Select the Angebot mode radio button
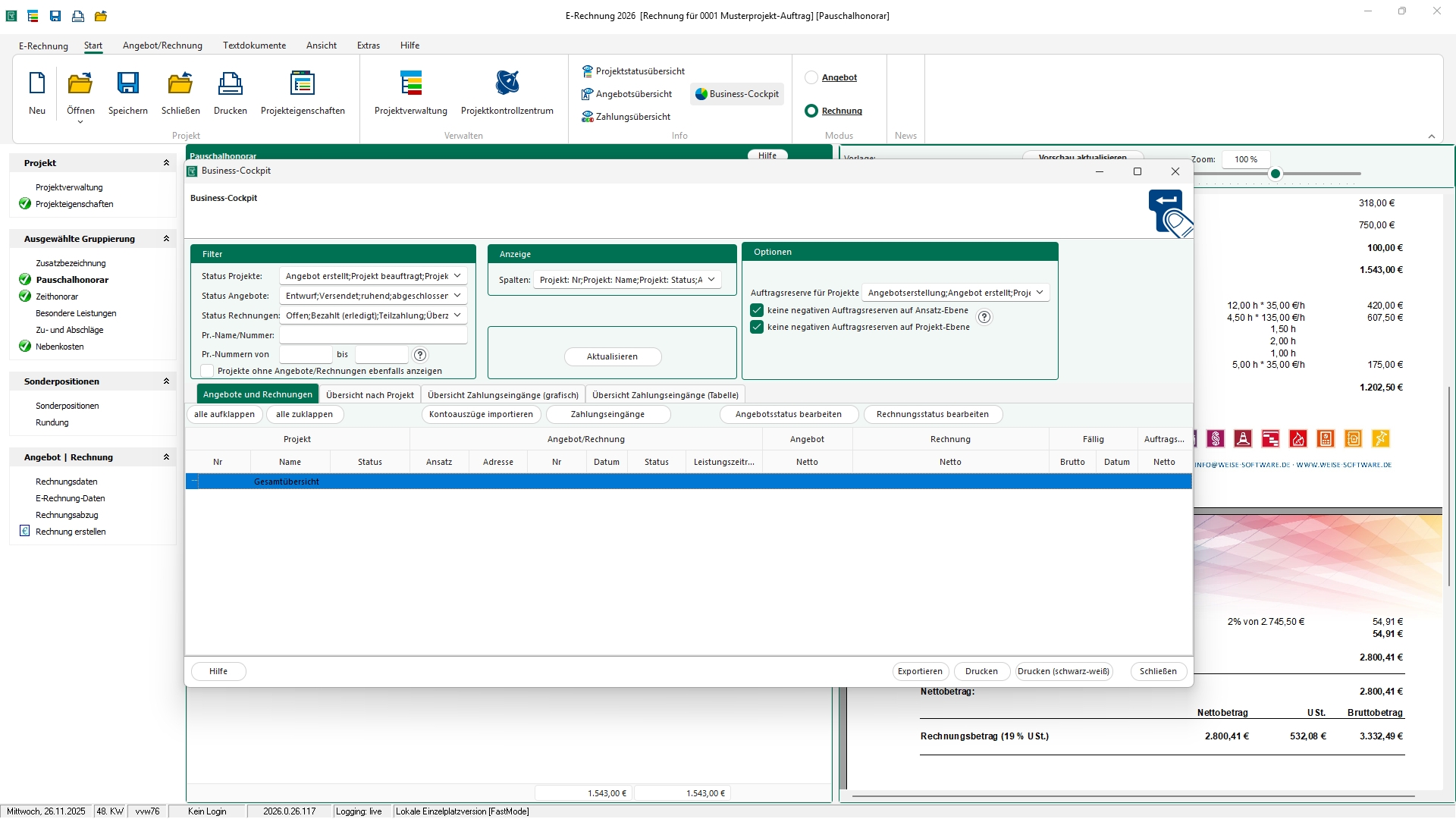The height and width of the screenshot is (819, 1456). click(x=811, y=77)
